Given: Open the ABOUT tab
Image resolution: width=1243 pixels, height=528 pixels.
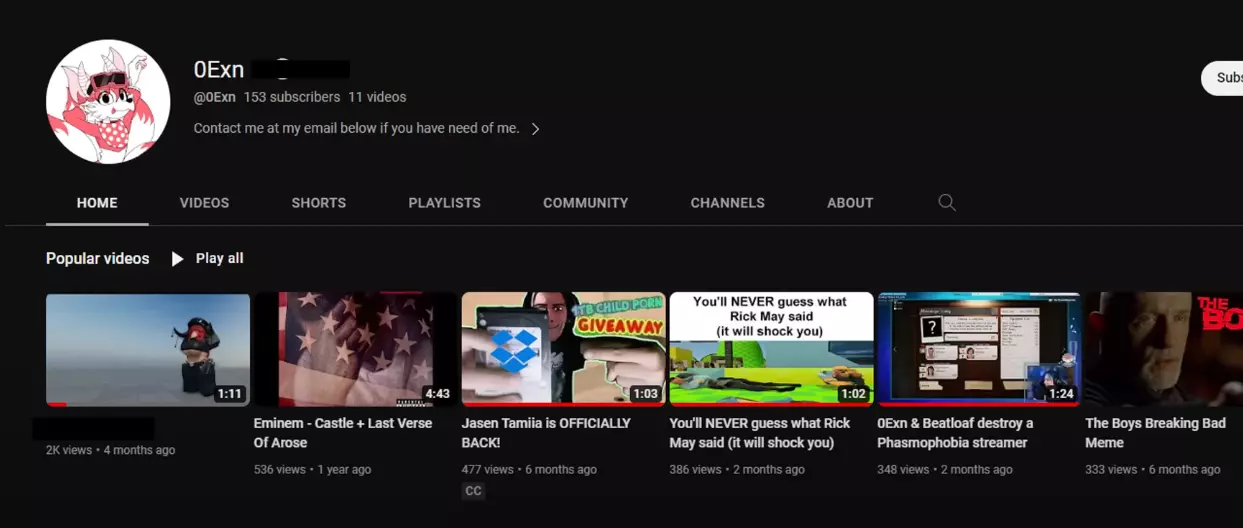Looking at the screenshot, I should click(x=850, y=203).
